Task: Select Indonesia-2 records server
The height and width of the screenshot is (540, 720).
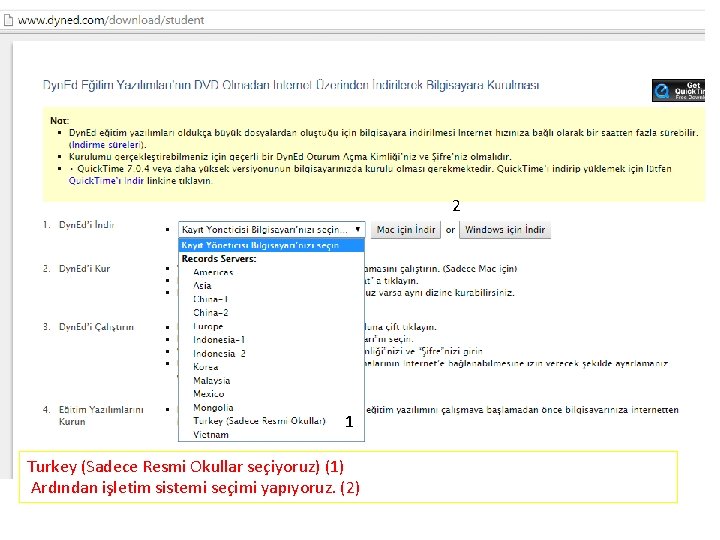Action: (x=219, y=354)
